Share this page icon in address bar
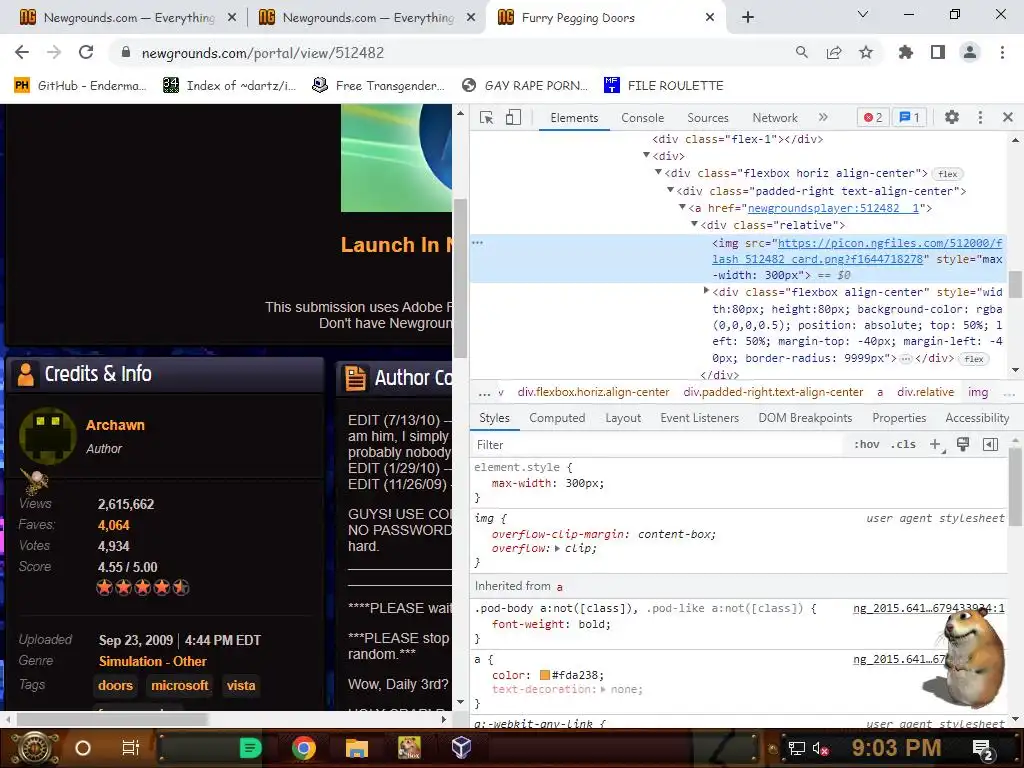 coord(834,52)
